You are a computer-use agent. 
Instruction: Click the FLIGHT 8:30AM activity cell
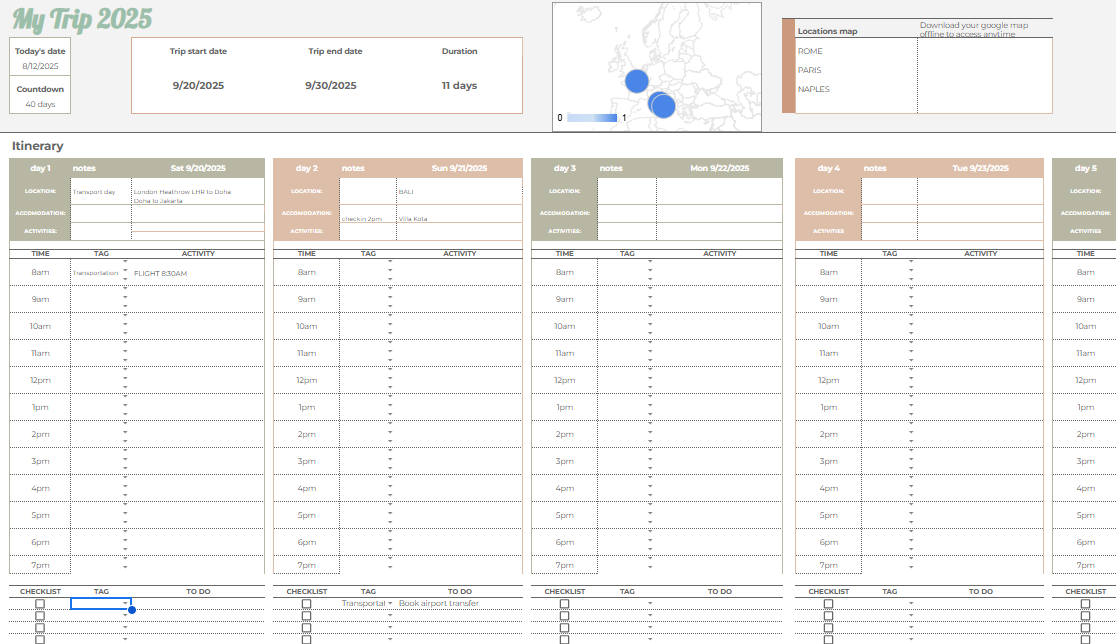[197, 273]
